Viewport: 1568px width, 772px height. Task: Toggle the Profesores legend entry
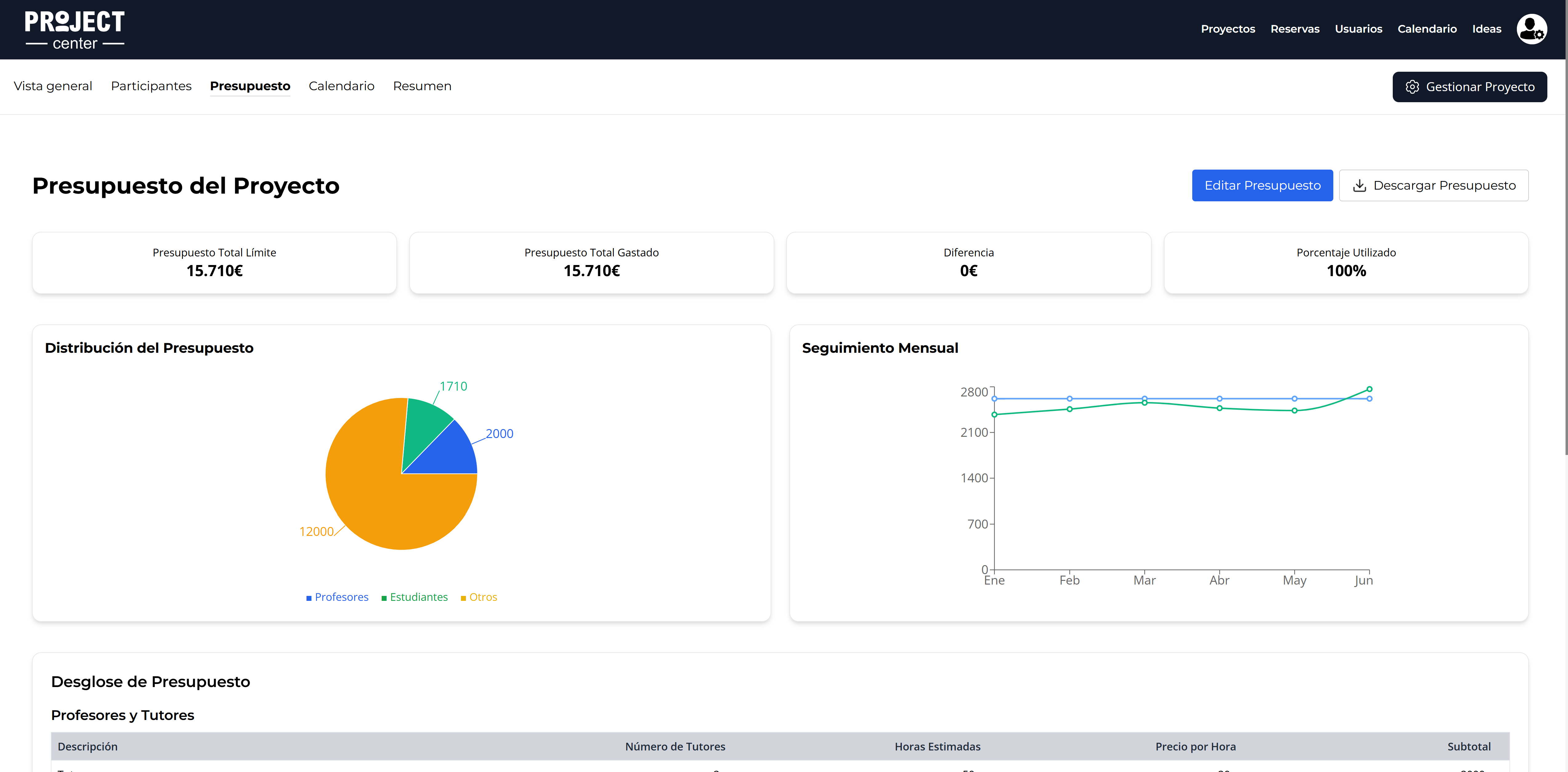pyautogui.click(x=337, y=597)
